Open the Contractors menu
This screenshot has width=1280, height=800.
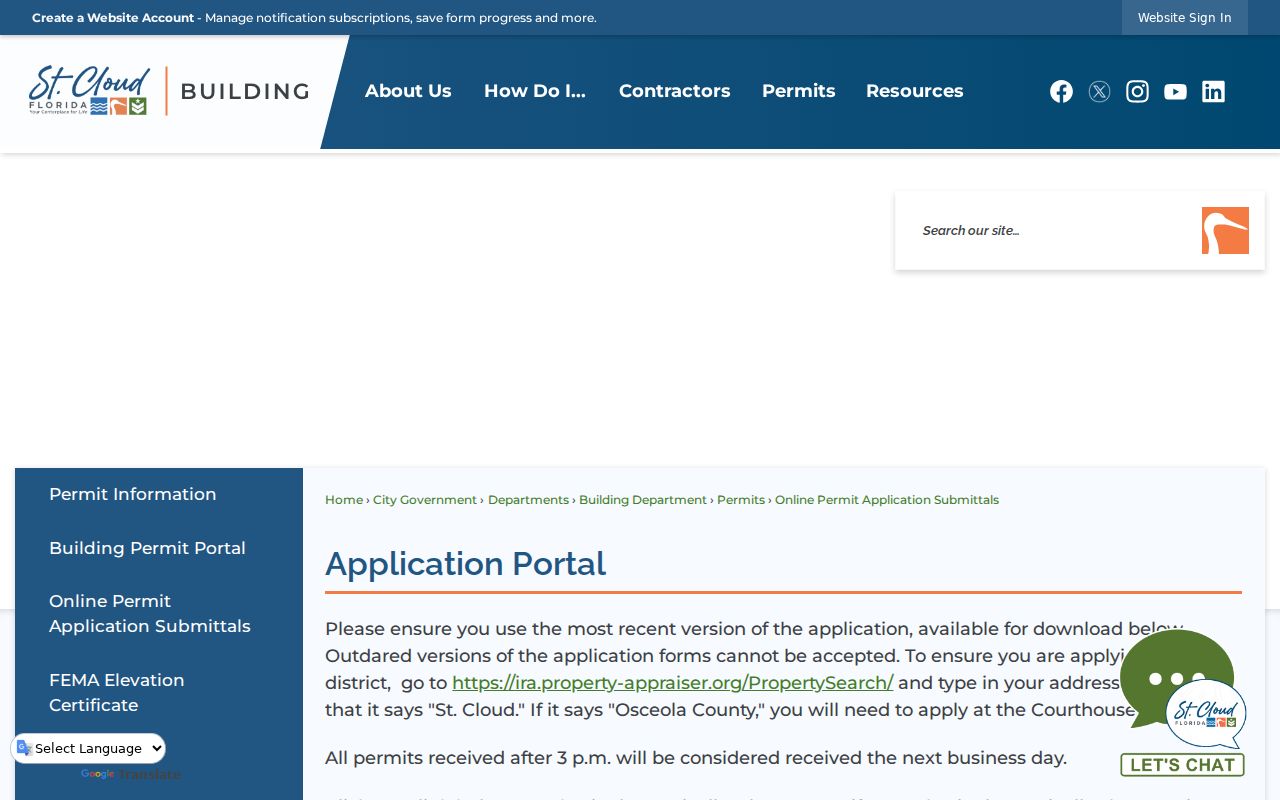point(674,91)
